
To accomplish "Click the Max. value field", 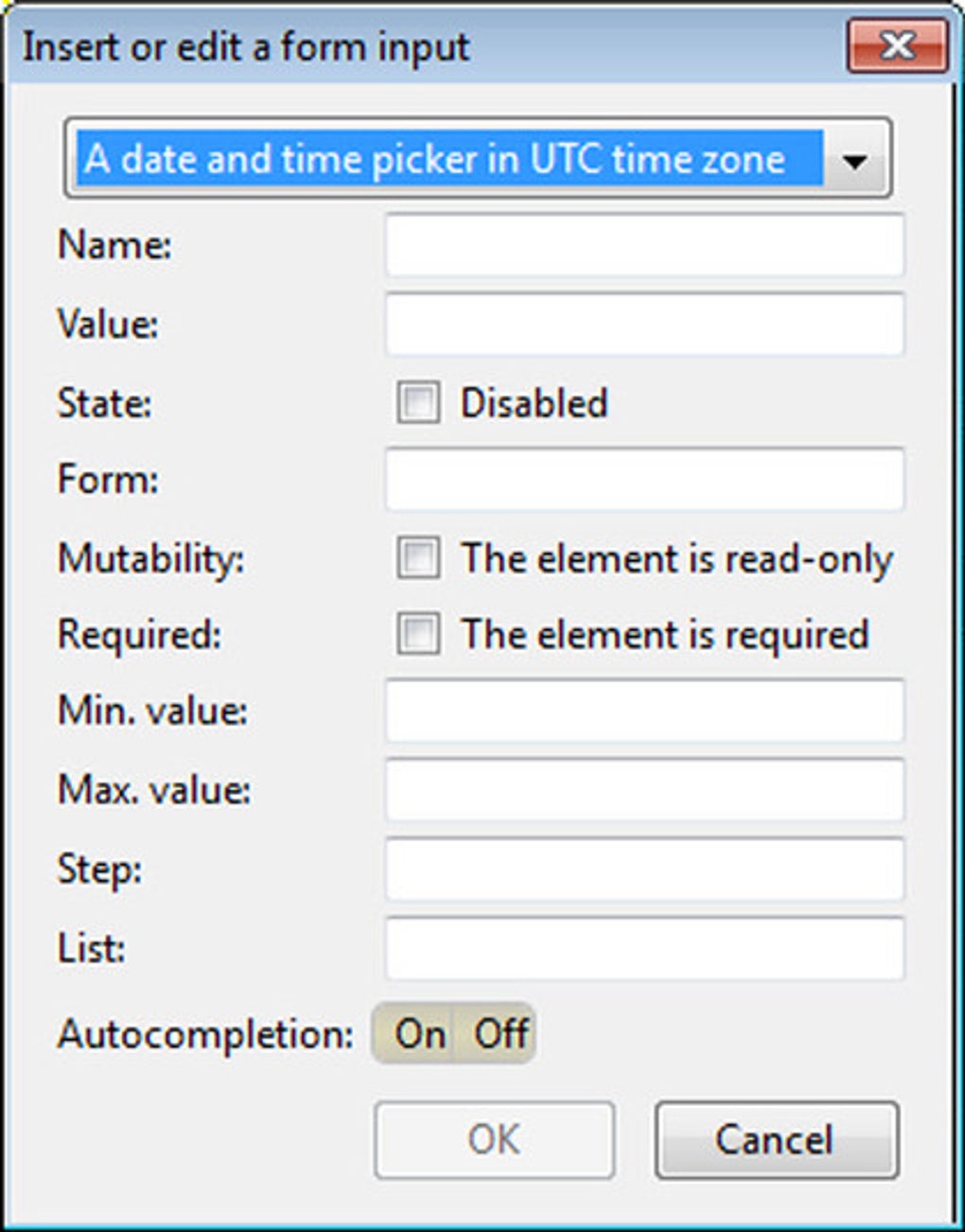I will point(644,789).
